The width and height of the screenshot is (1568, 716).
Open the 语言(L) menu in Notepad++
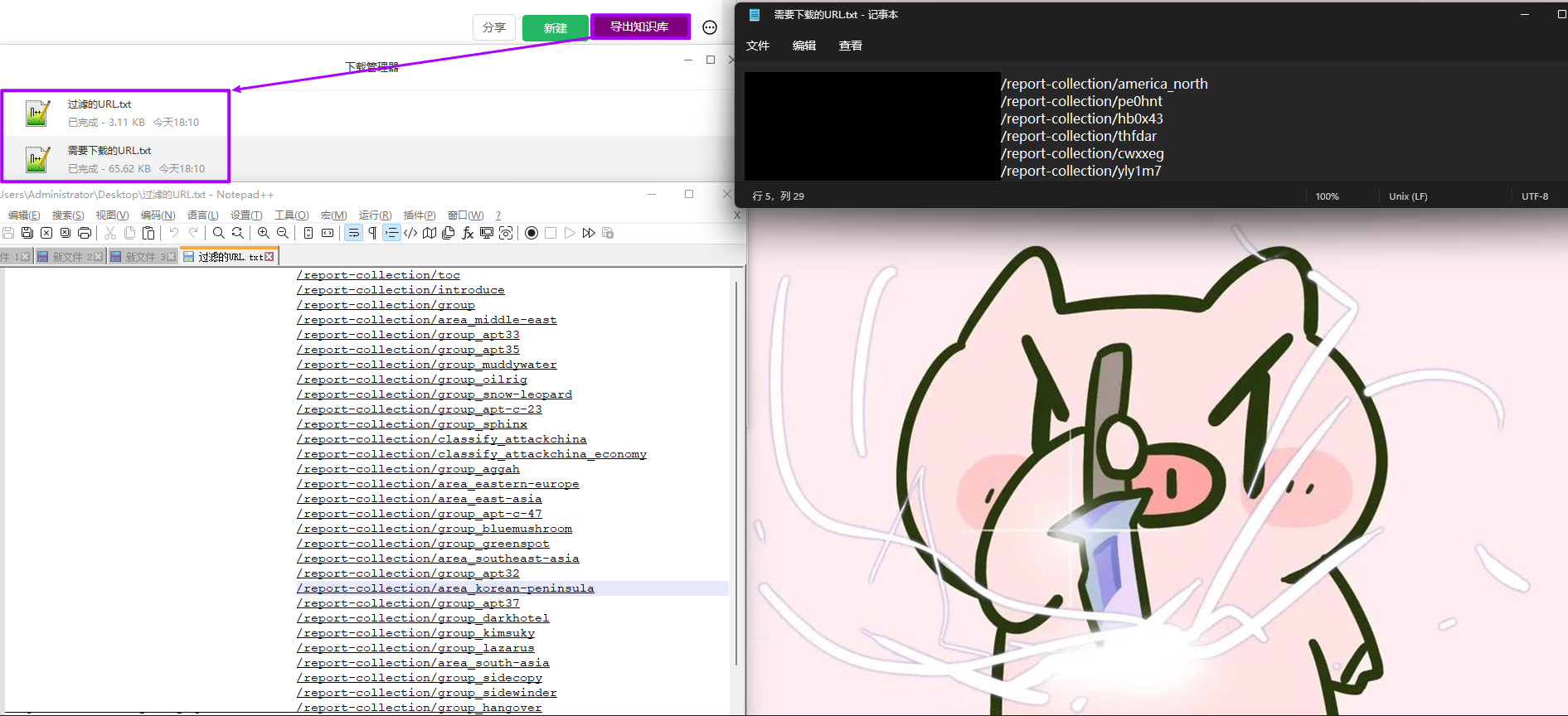click(203, 215)
